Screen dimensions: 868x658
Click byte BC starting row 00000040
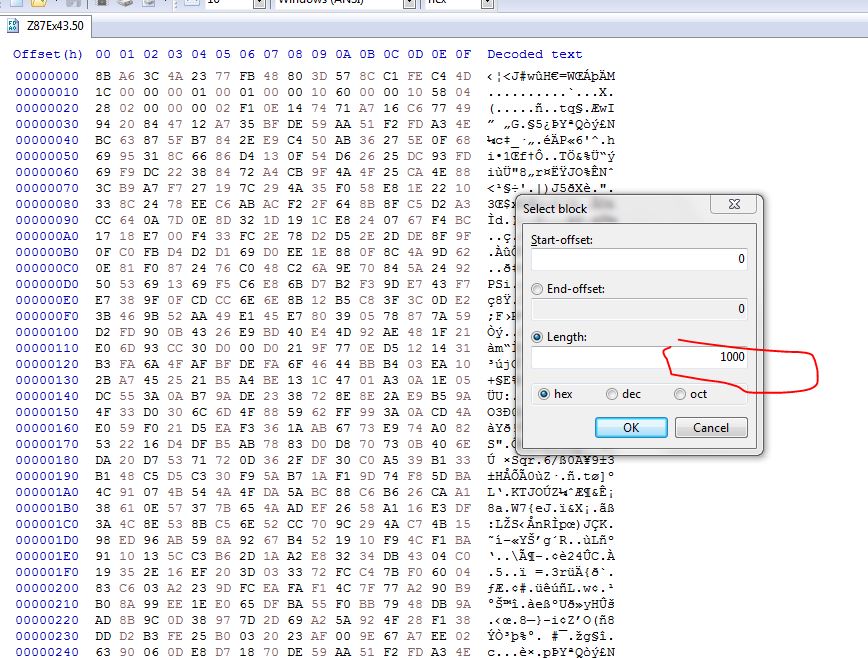[103, 140]
